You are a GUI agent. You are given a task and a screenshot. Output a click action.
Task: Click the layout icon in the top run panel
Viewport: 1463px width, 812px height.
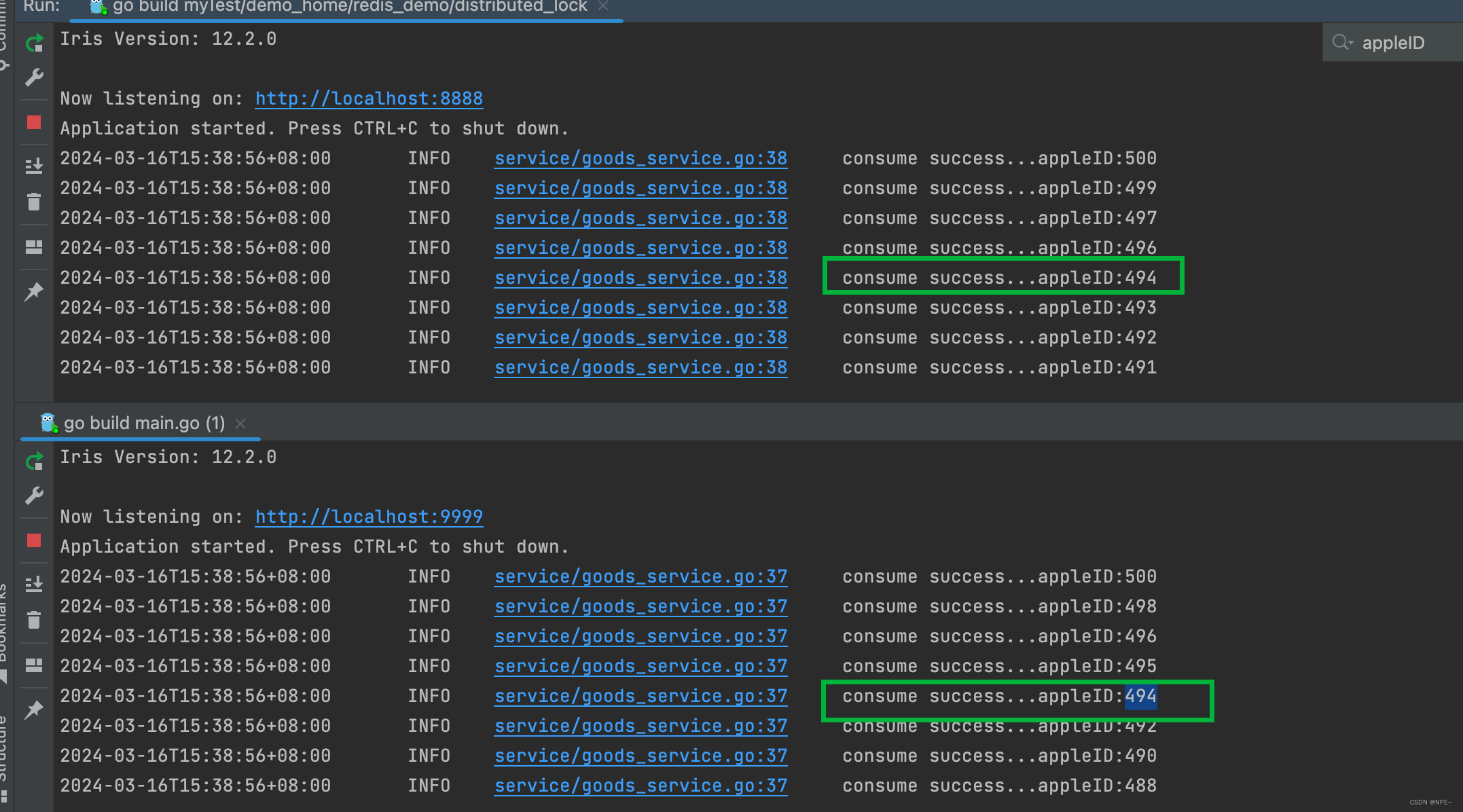[x=34, y=247]
